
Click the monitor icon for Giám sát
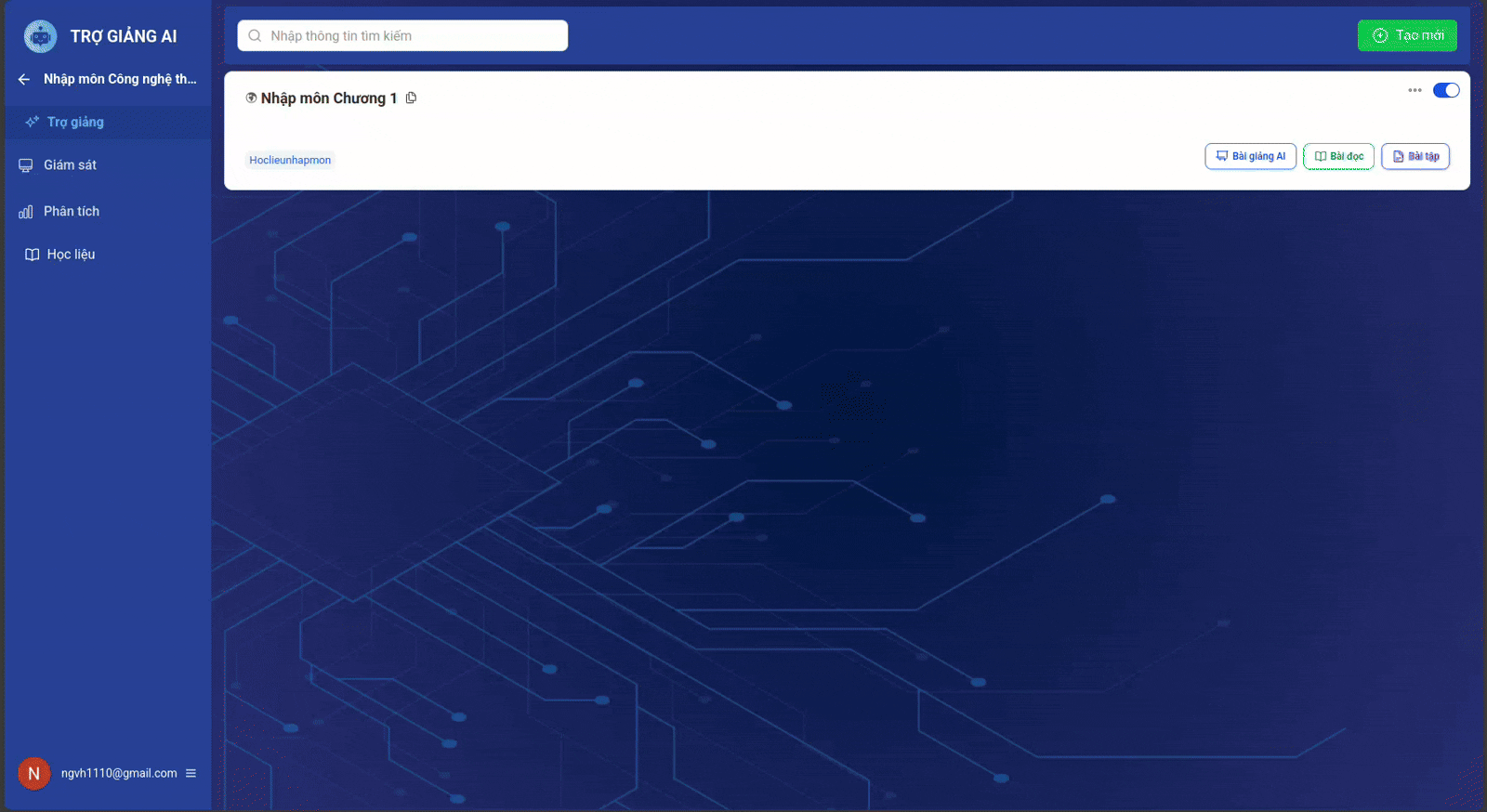click(26, 165)
